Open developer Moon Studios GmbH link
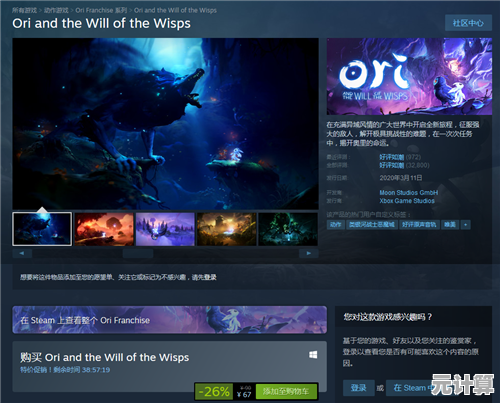Screen dimensions: 500x403 click(409, 193)
